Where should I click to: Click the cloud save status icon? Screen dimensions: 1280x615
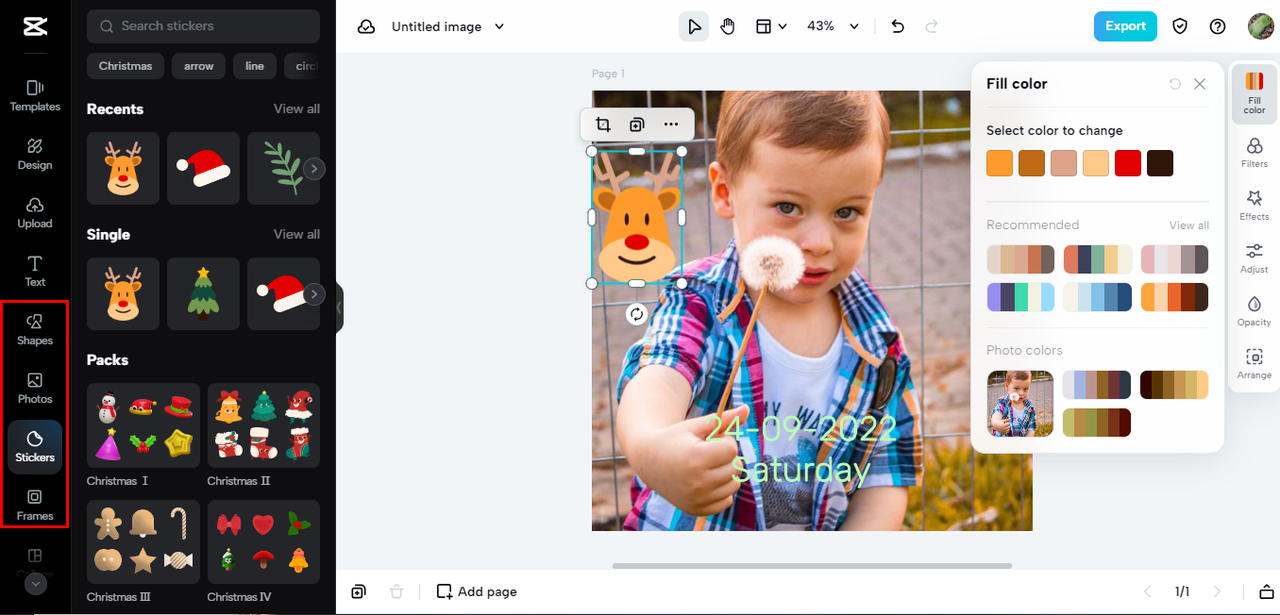pos(367,27)
